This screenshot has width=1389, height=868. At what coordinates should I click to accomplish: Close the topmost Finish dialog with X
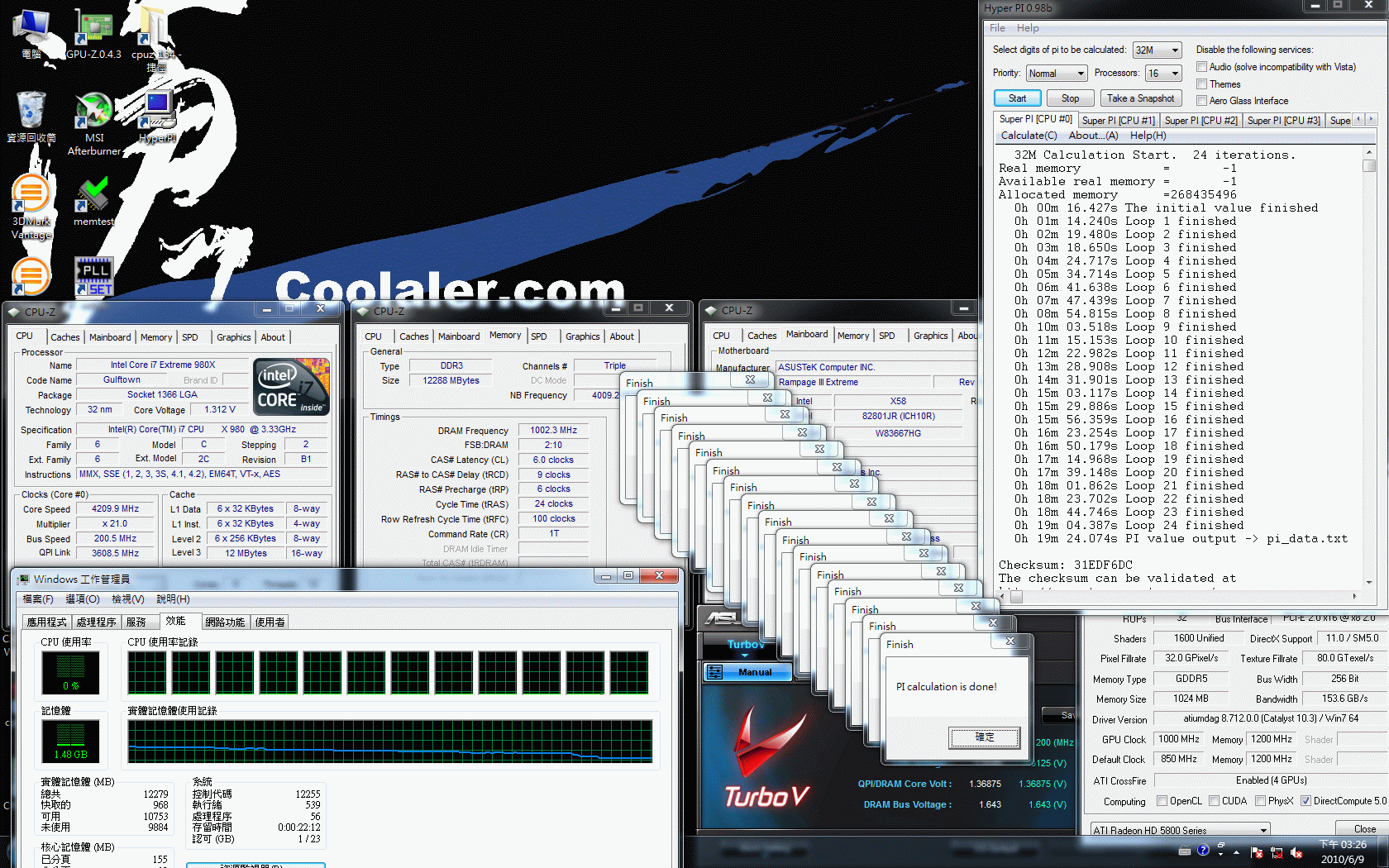(x=1010, y=641)
